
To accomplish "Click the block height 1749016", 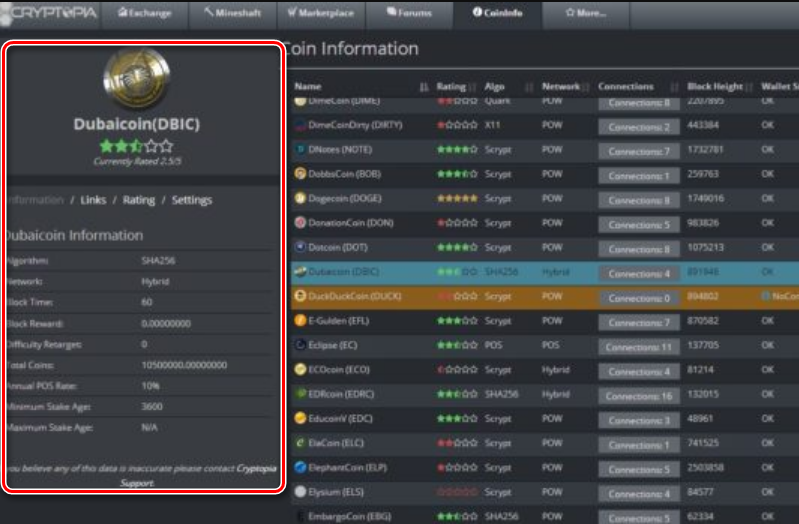I will click(x=705, y=198).
